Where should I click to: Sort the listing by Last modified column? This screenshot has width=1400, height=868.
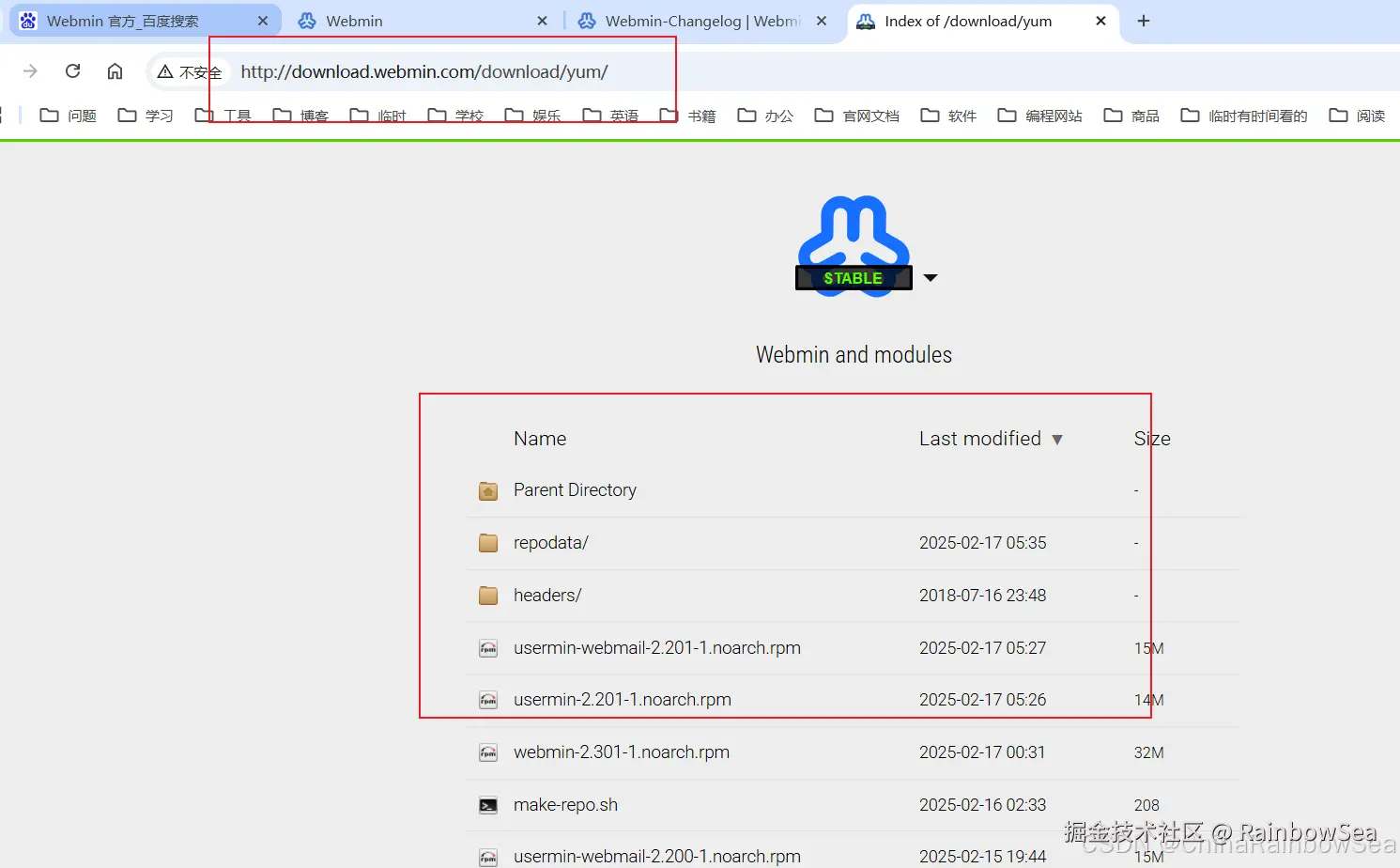tap(980, 439)
